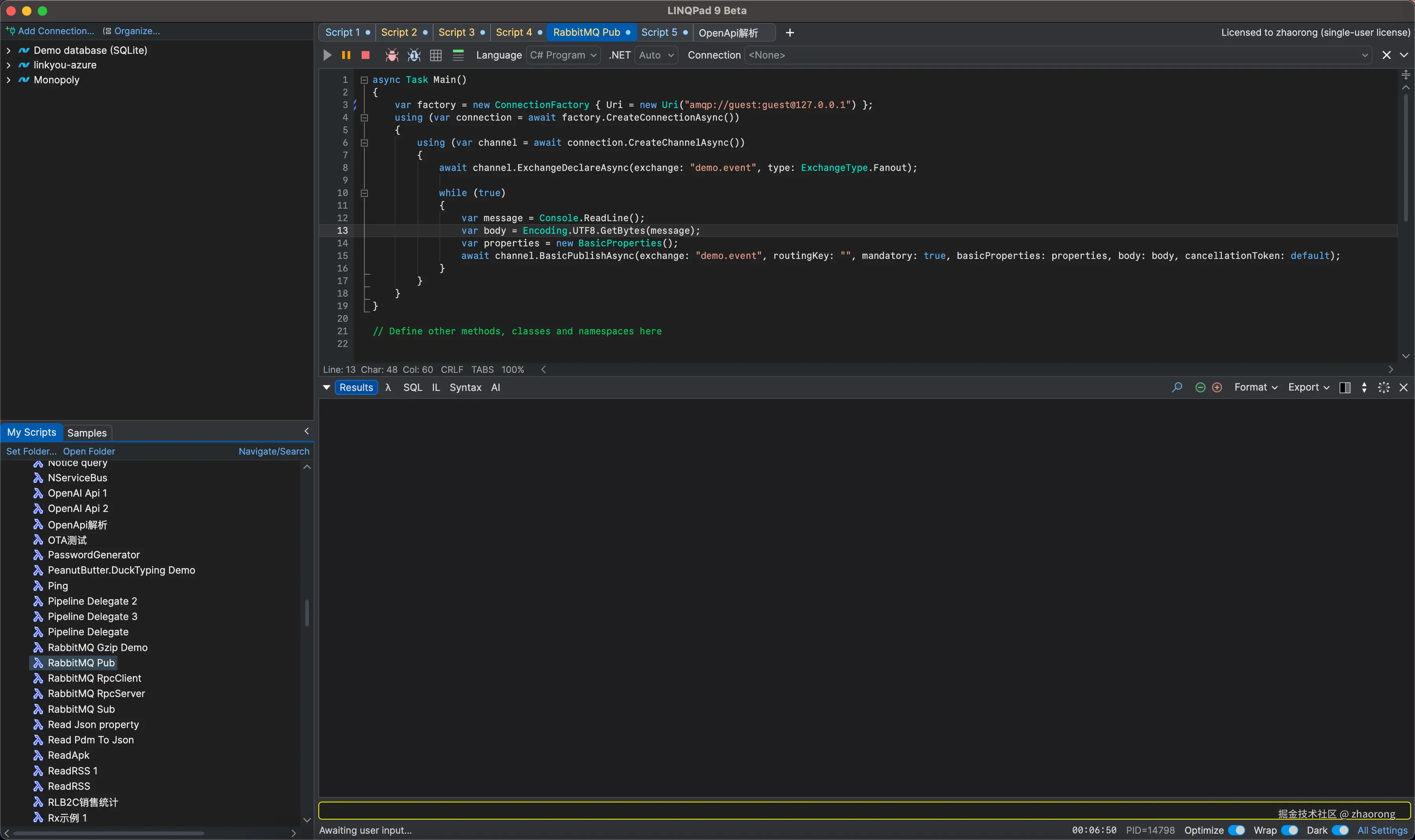Toggle the Optimize switch
1415x840 pixels.
pos(1236,830)
